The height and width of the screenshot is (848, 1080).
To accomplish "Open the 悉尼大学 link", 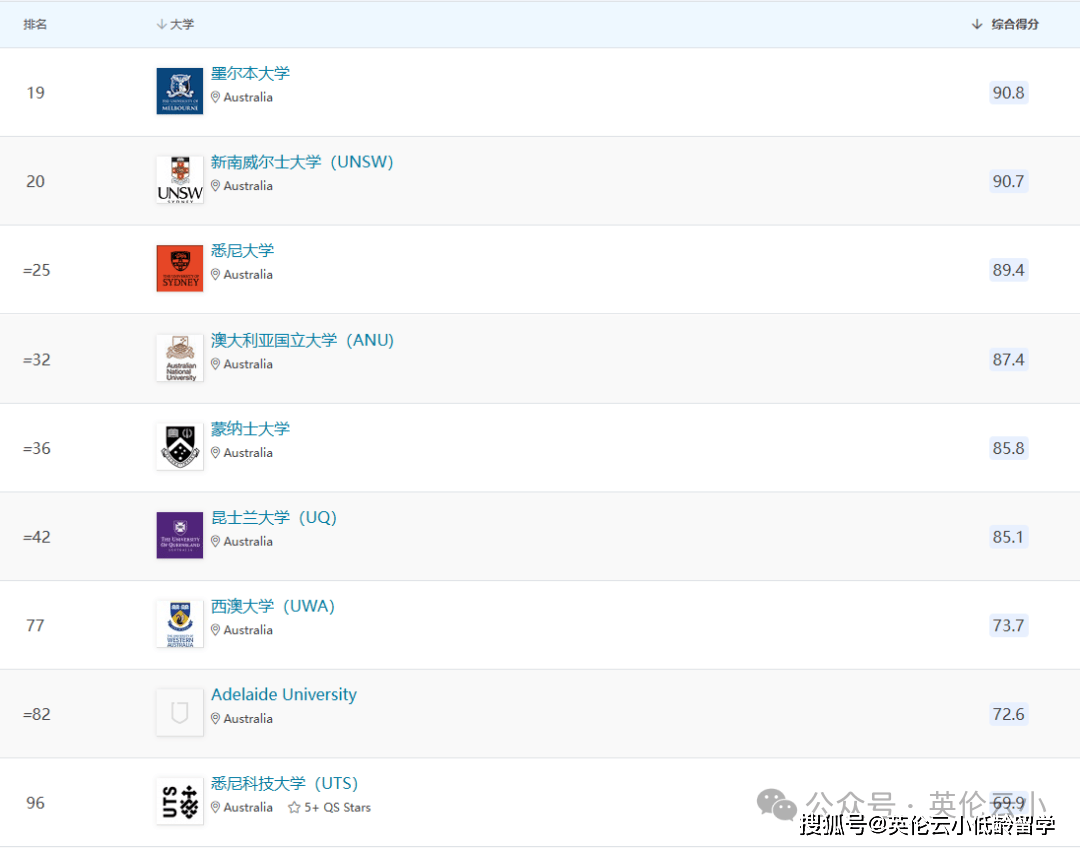I will pyautogui.click(x=242, y=251).
